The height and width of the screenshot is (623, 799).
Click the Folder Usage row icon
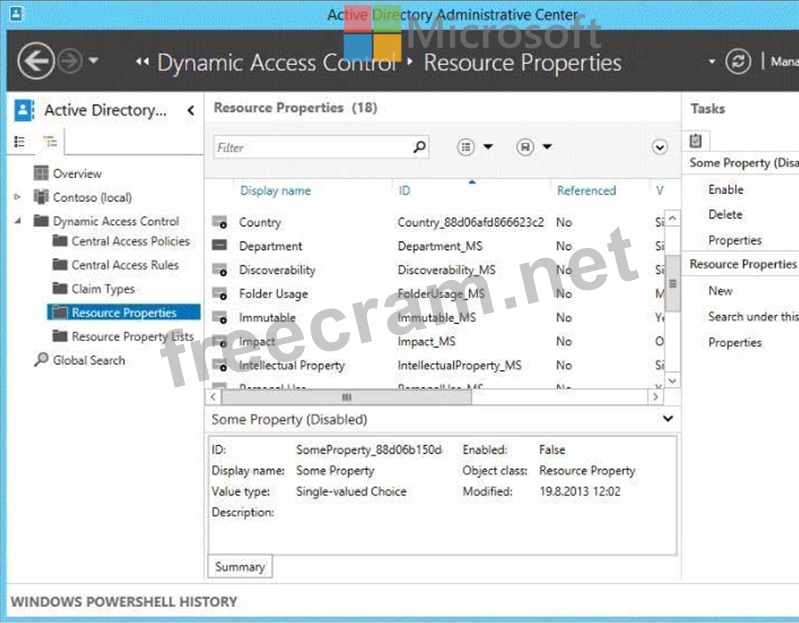(x=220, y=293)
